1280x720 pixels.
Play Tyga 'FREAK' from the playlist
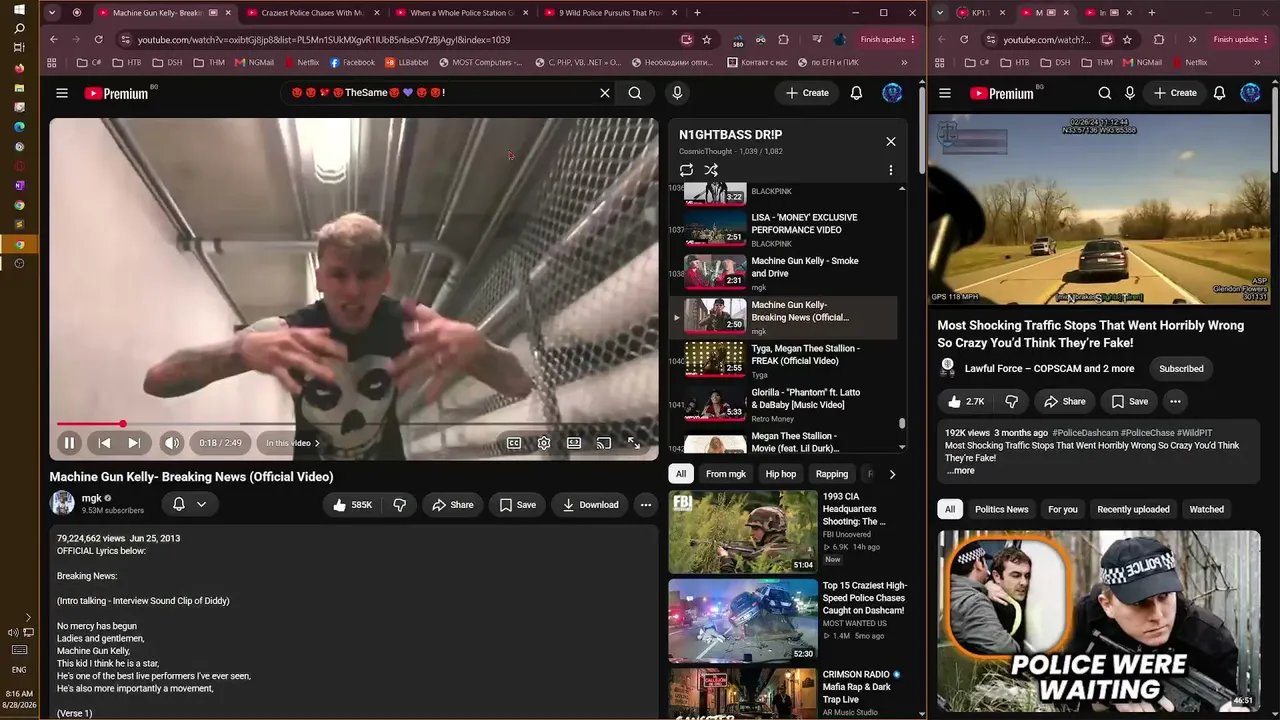click(783, 360)
